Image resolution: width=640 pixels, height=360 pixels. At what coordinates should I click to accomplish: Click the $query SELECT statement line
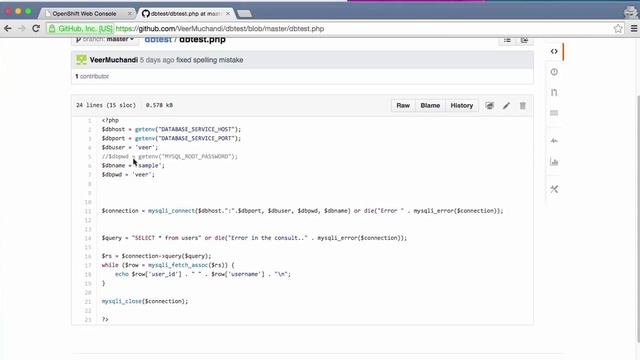pos(254,238)
